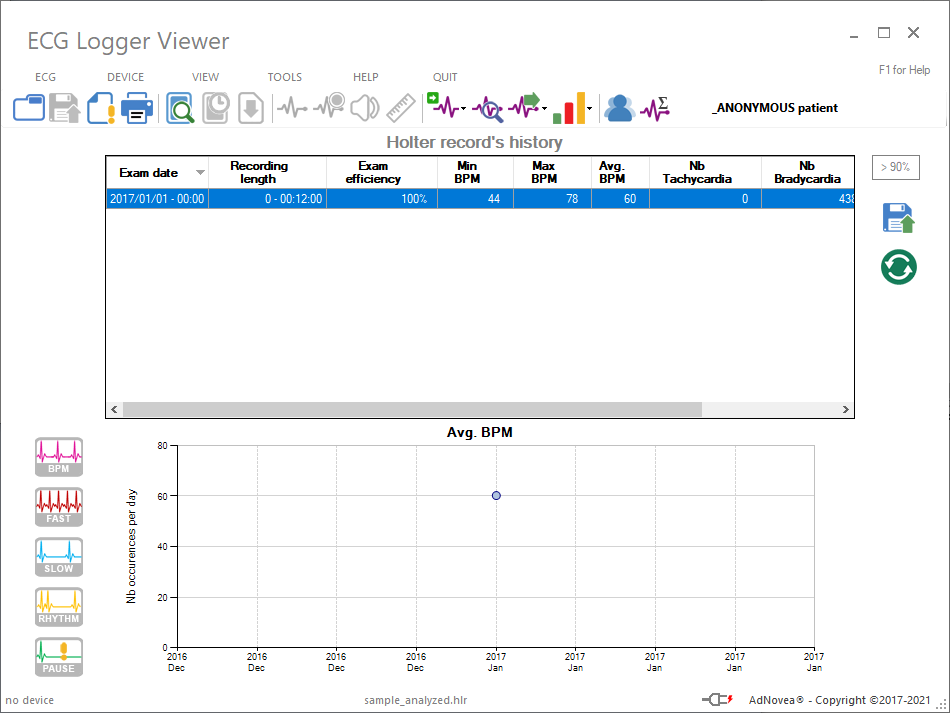This screenshot has width=950, height=713.
Task: Click the Avg. BPM value 60
Action: pos(620,199)
